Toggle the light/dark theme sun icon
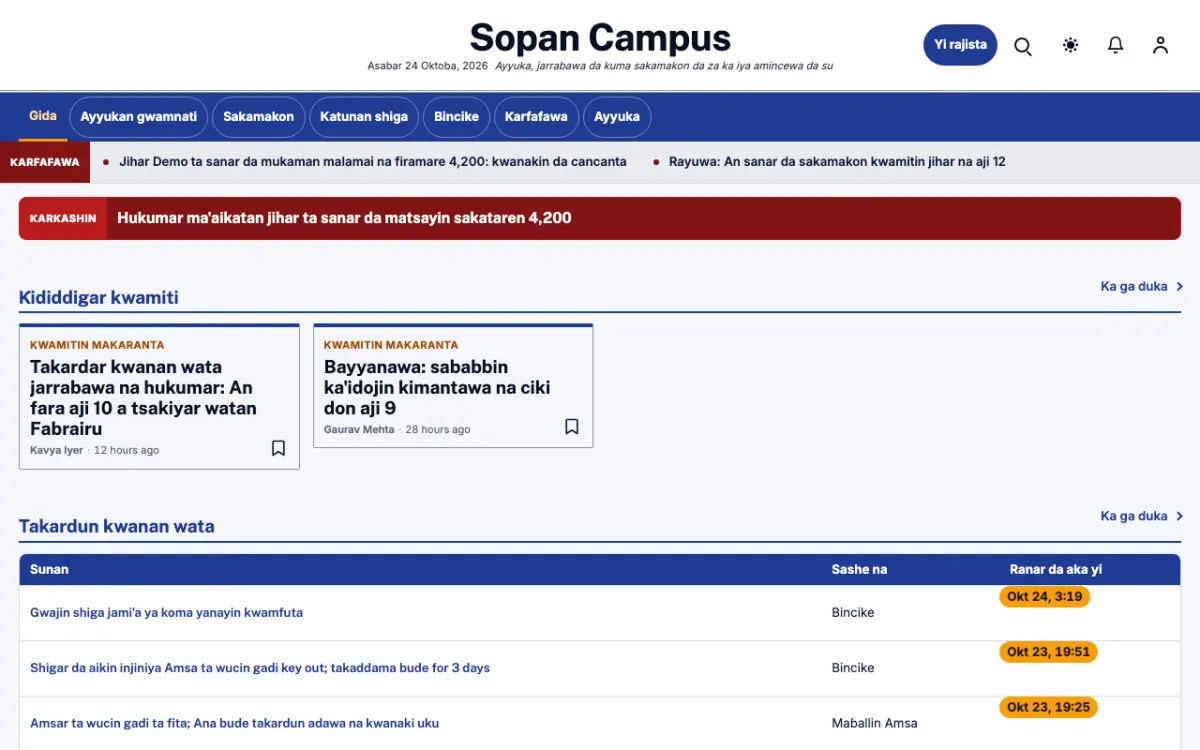1200x750 pixels. coord(1071,45)
